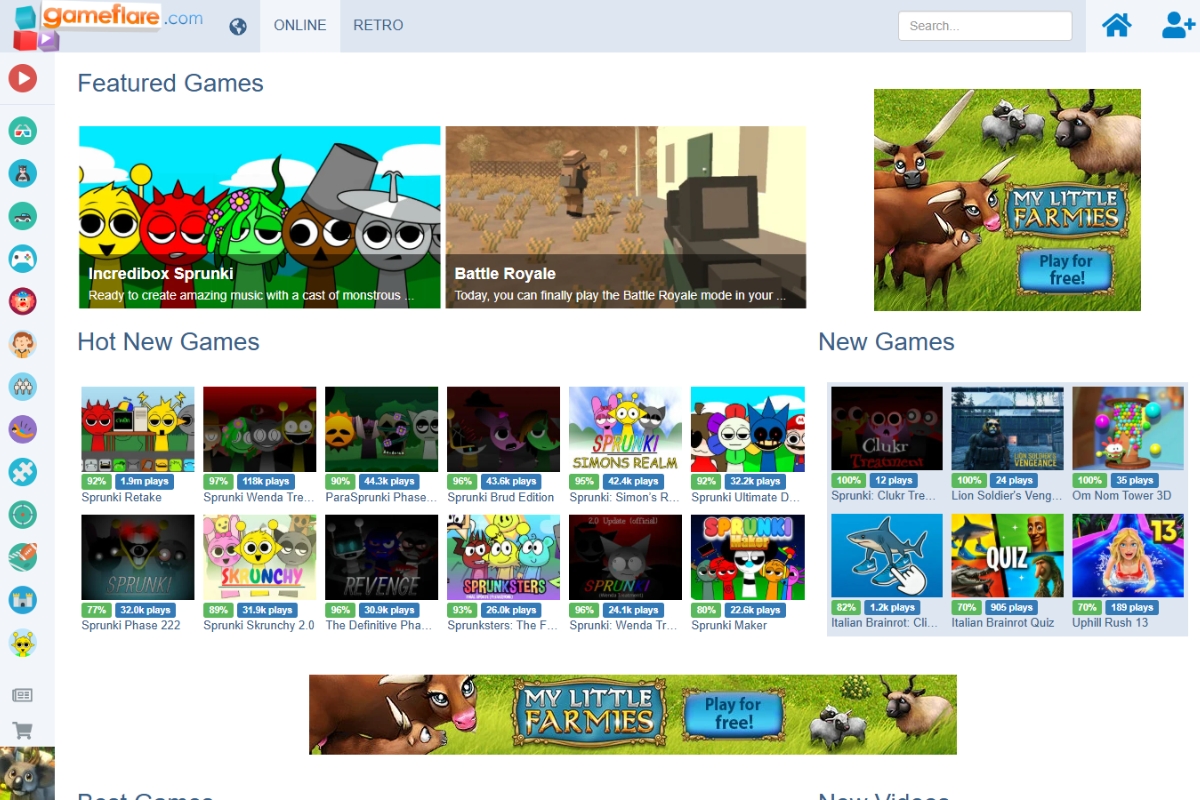Click the red play button sidebar icon
Image resolution: width=1200 pixels, height=800 pixels.
(22, 78)
